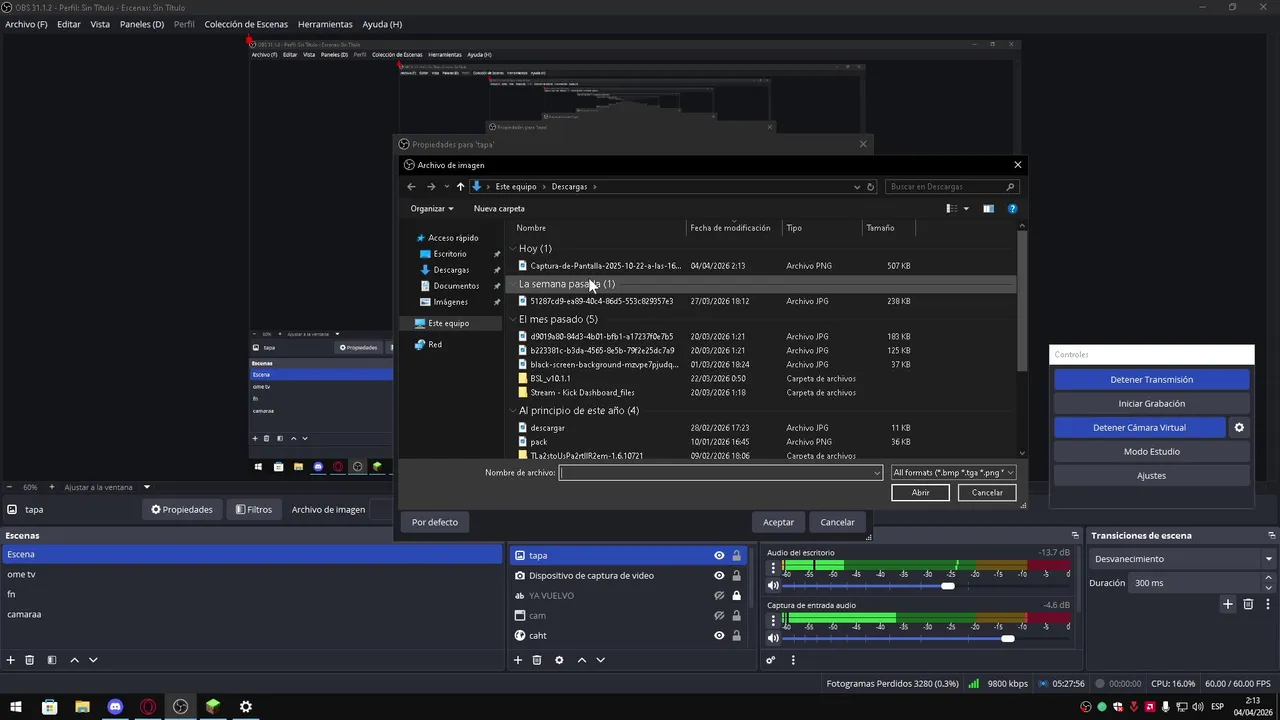1280x720 pixels.
Task: Open the Vista menu
Action: [100, 24]
